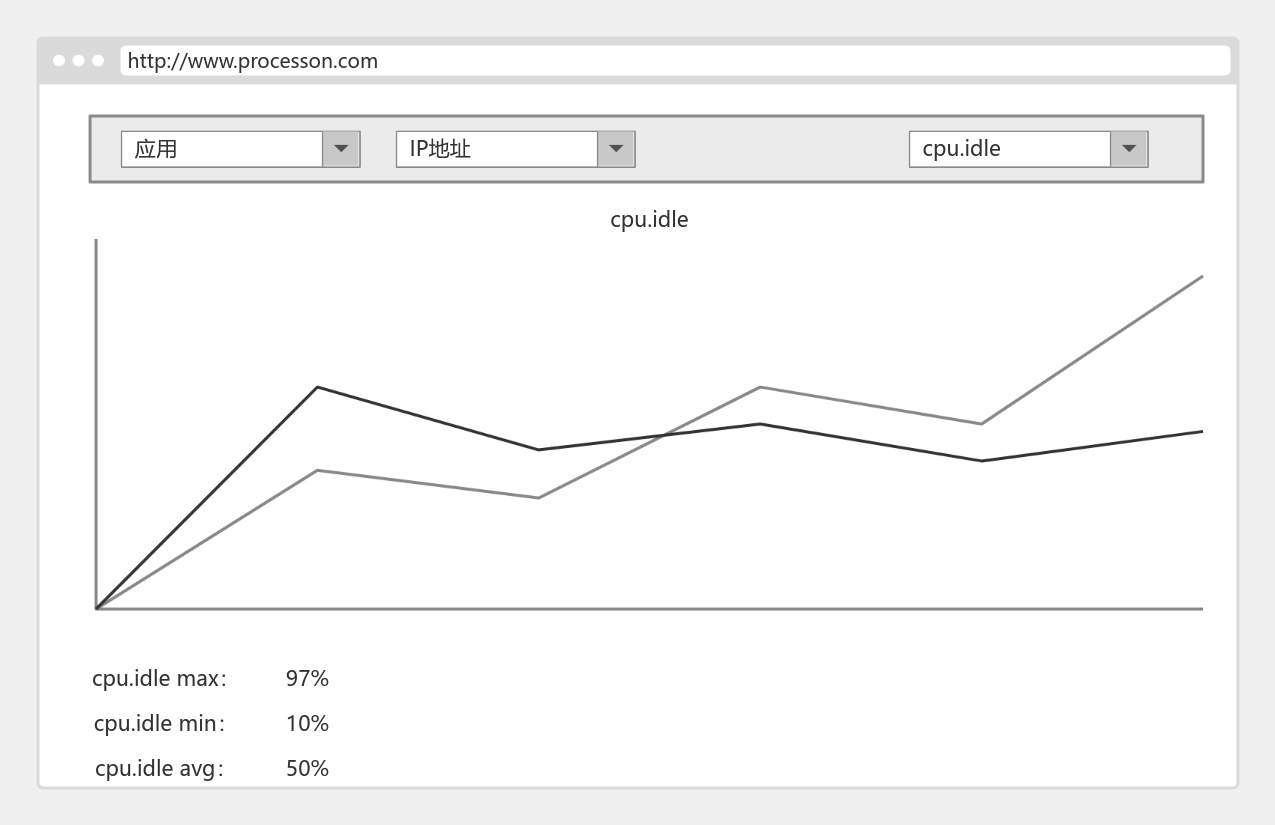Click the rightmost of the three window dots
The image size is (1275, 825).
pos(98,61)
